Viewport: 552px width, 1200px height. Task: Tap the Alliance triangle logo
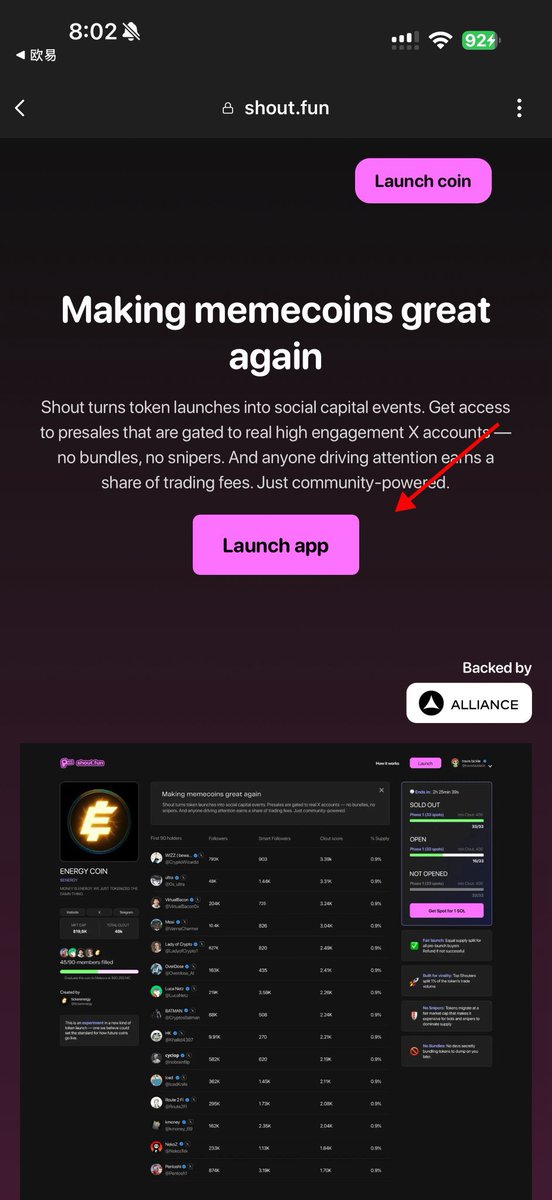click(431, 703)
